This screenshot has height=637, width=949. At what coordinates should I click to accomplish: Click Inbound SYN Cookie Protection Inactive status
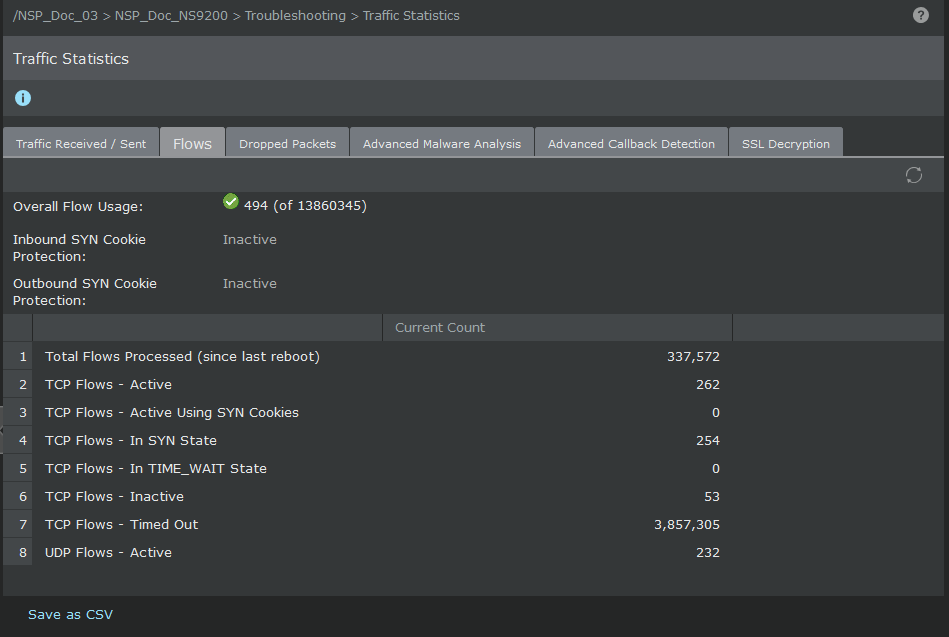tap(249, 239)
